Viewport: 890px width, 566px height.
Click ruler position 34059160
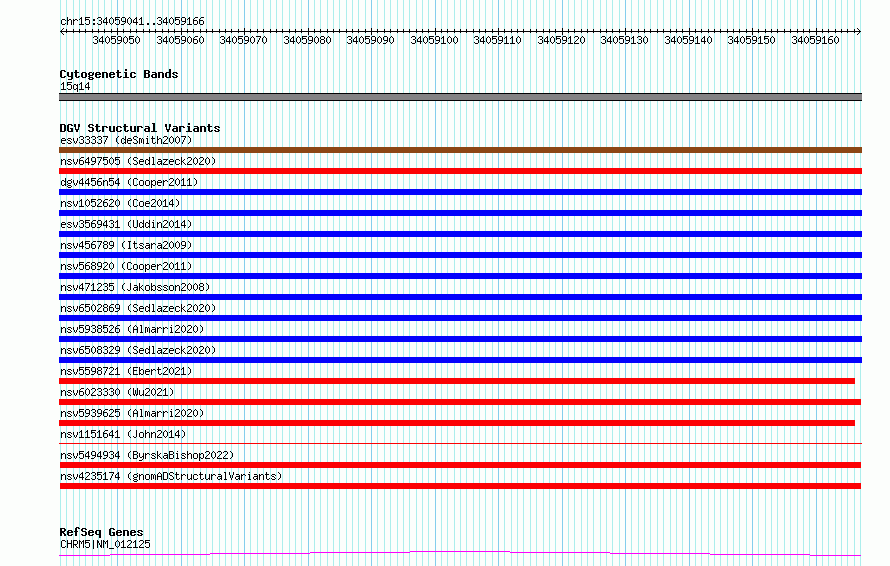click(815, 40)
